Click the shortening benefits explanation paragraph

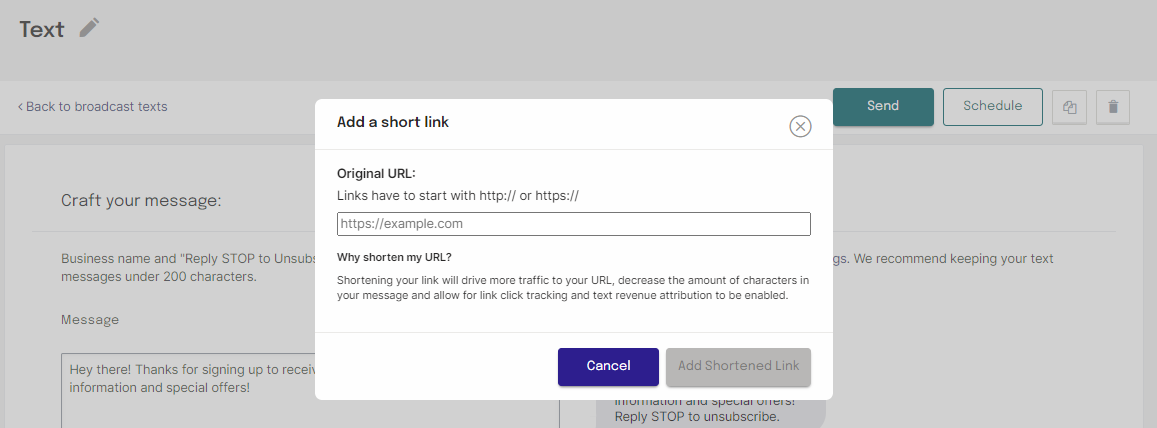pyautogui.click(x=573, y=287)
